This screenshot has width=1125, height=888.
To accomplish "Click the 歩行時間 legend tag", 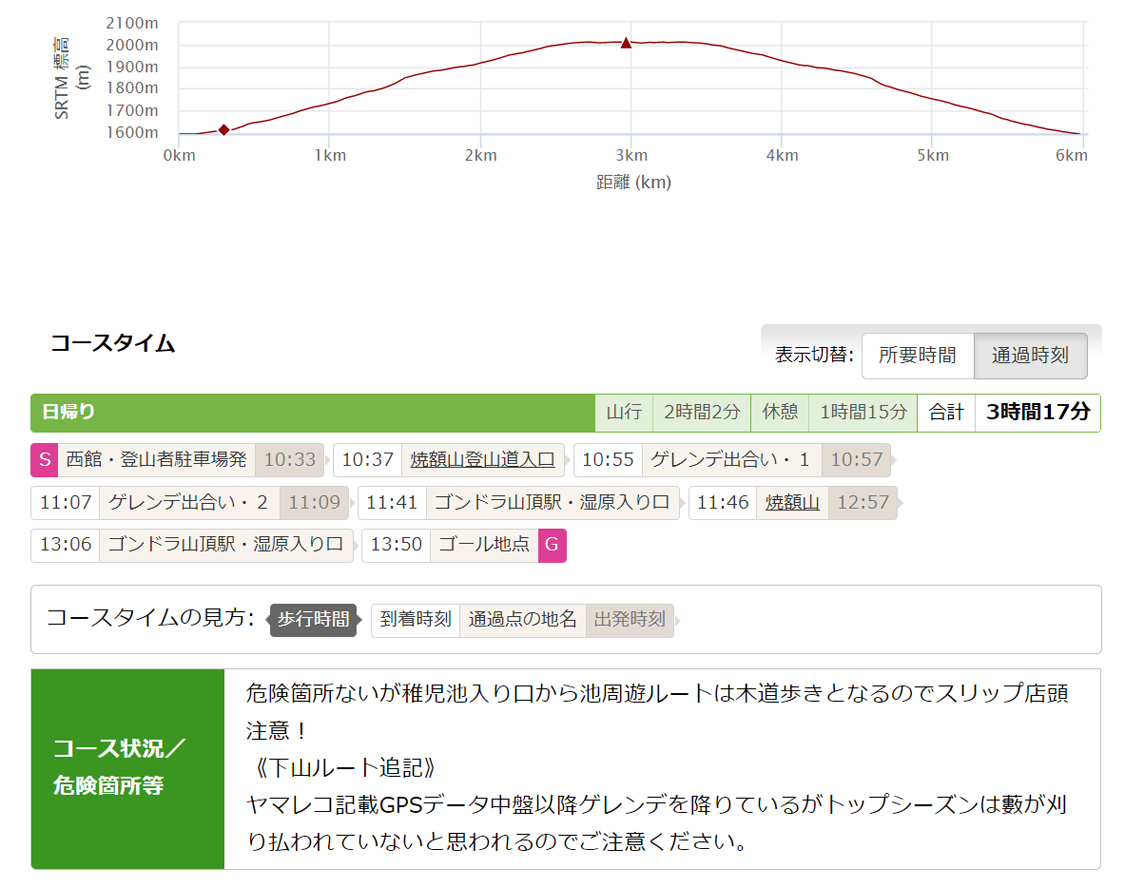I will coord(313,619).
